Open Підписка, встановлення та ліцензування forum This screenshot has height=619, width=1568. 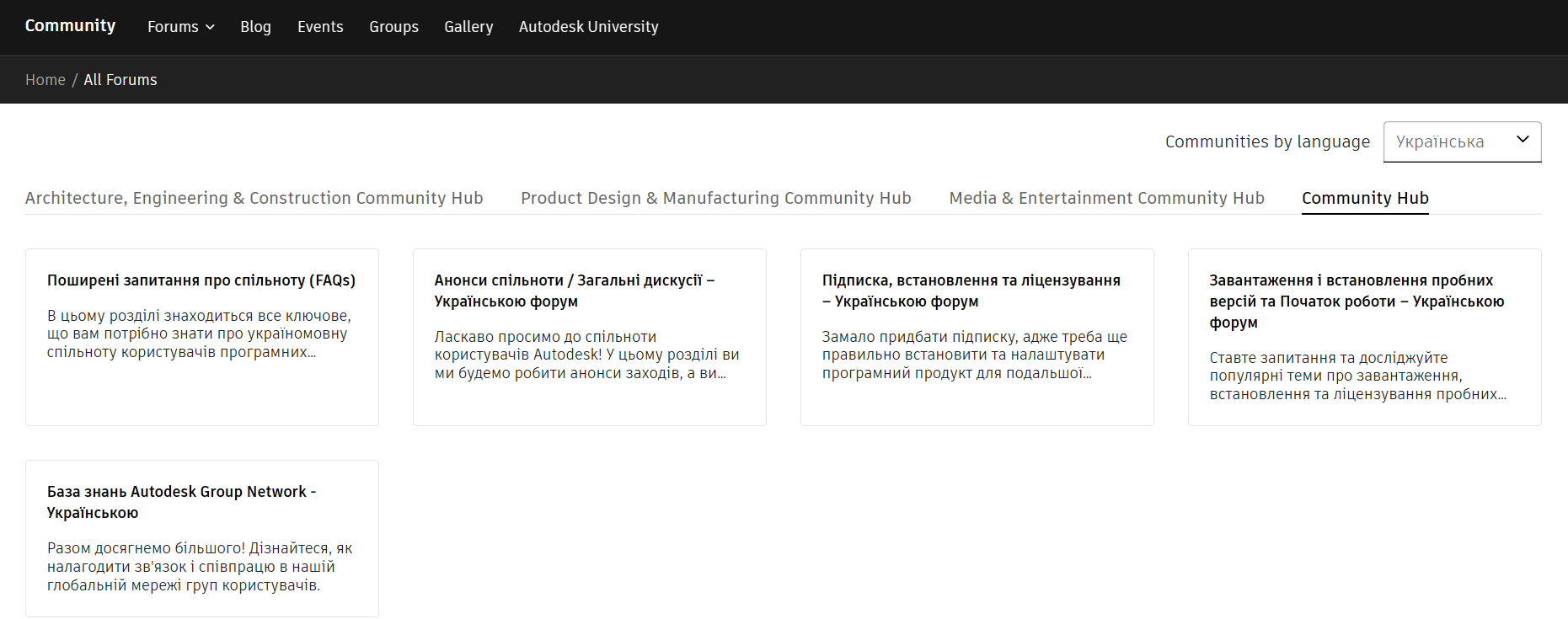[x=971, y=291]
